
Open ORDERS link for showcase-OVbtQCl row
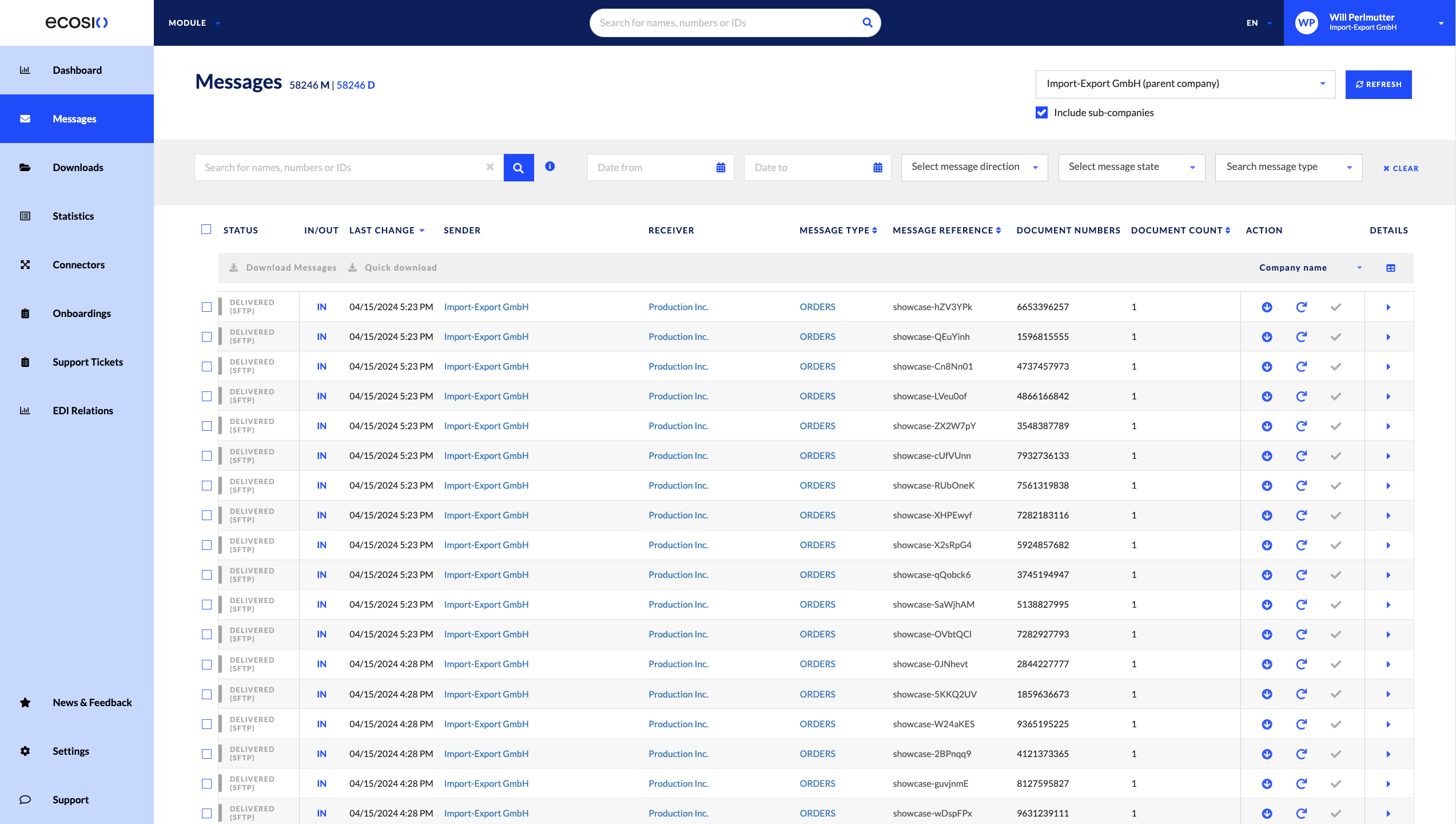(x=817, y=634)
